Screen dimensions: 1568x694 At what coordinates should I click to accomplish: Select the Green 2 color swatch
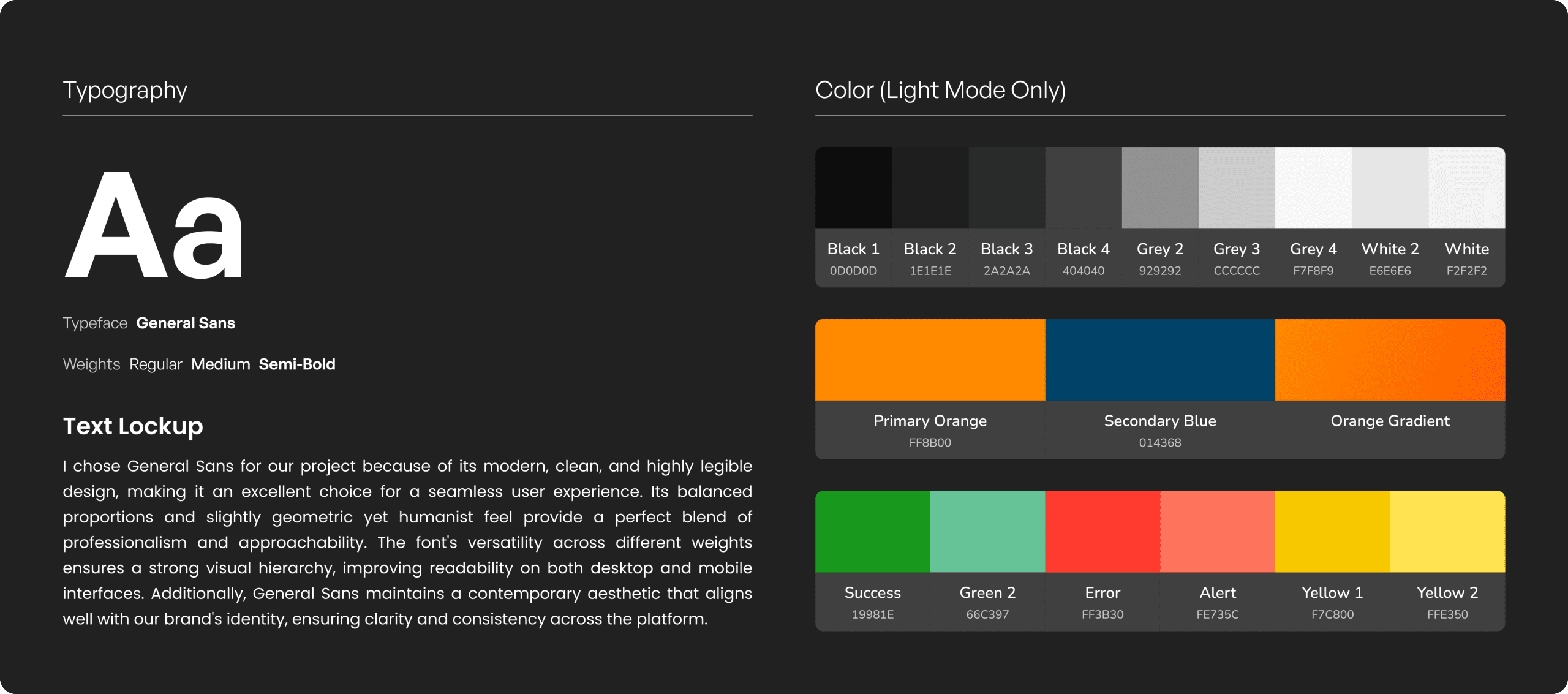tap(987, 532)
